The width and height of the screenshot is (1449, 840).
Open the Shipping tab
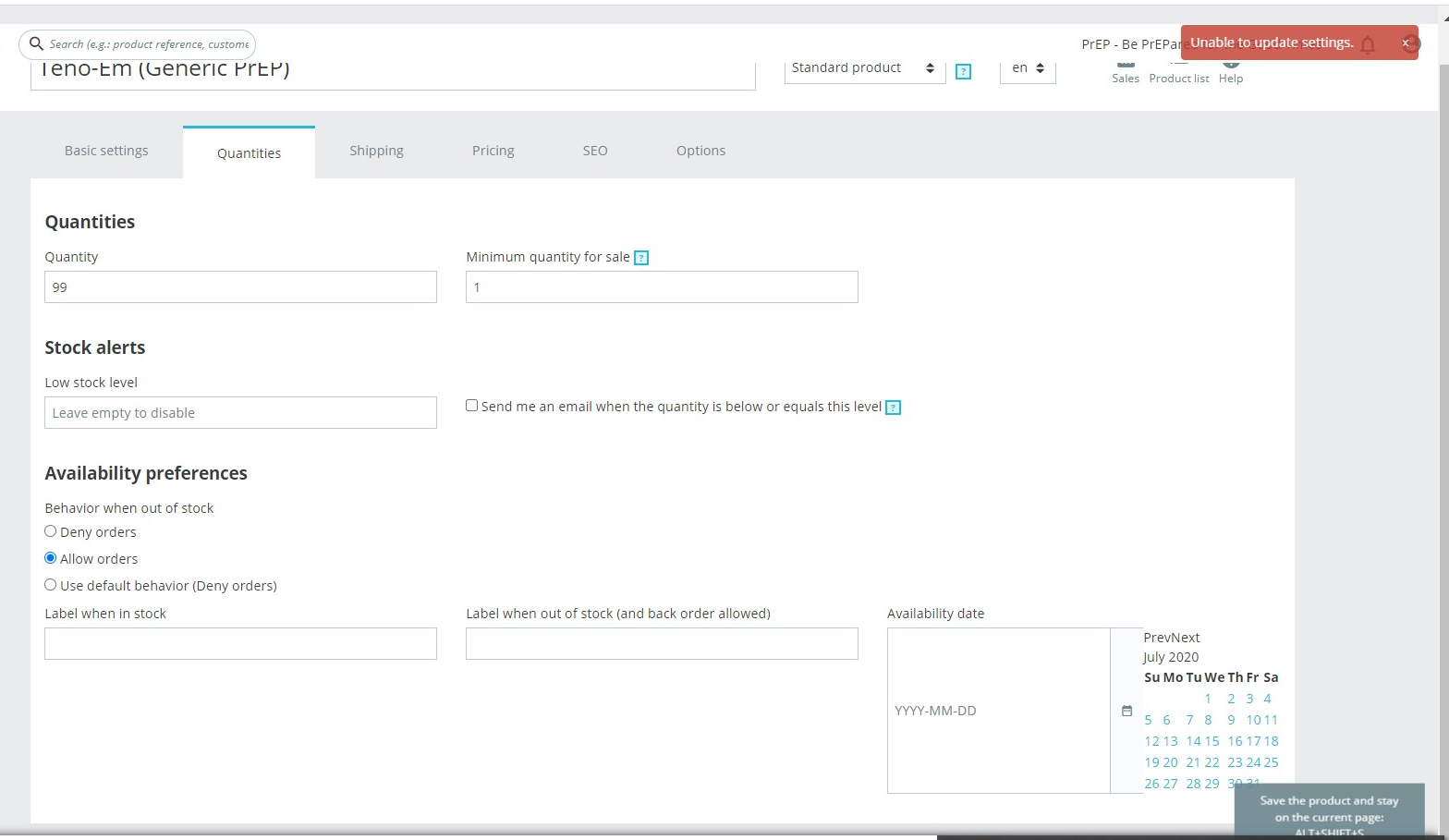pos(376,151)
